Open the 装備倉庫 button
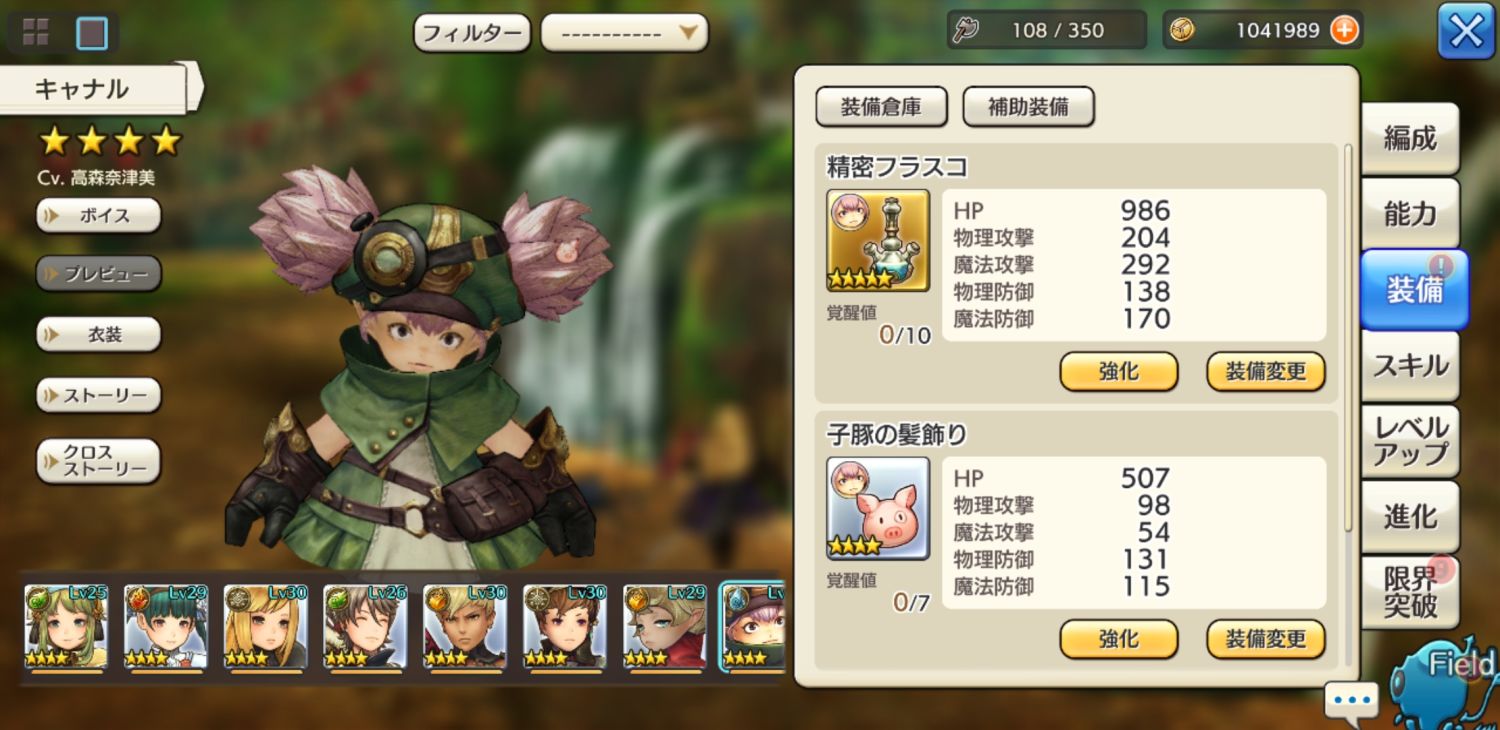 [881, 107]
